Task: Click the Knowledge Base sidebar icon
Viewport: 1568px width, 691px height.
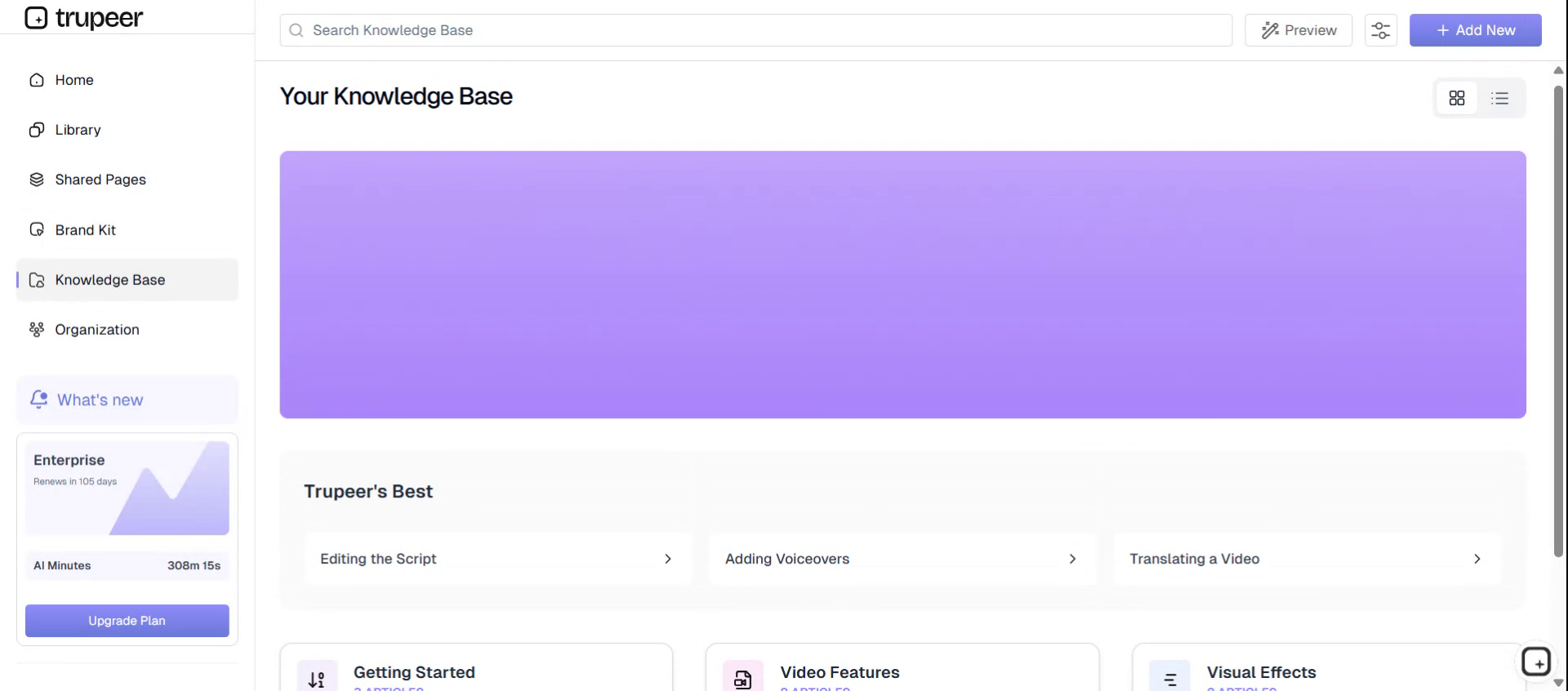Action: [x=37, y=280]
